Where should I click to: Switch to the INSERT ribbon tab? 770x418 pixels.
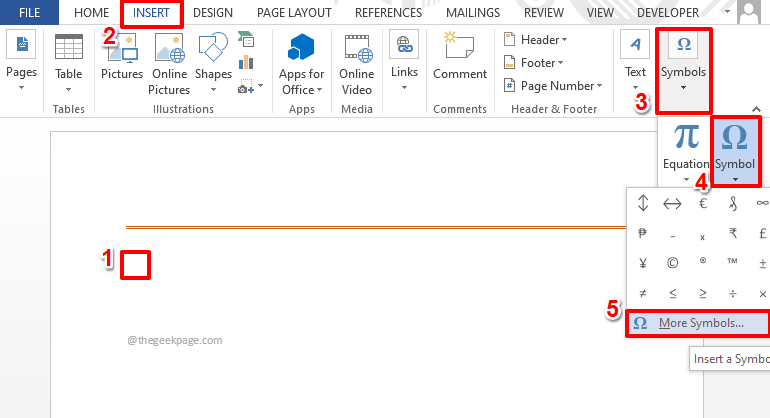(151, 13)
